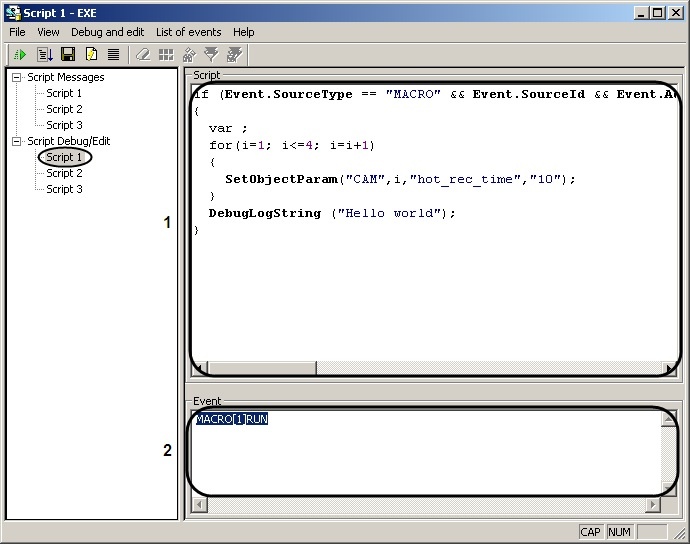The height and width of the screenshot is (544, 690).
Task: Click the Event box scroll up arrow
Action: pos(668,419)
